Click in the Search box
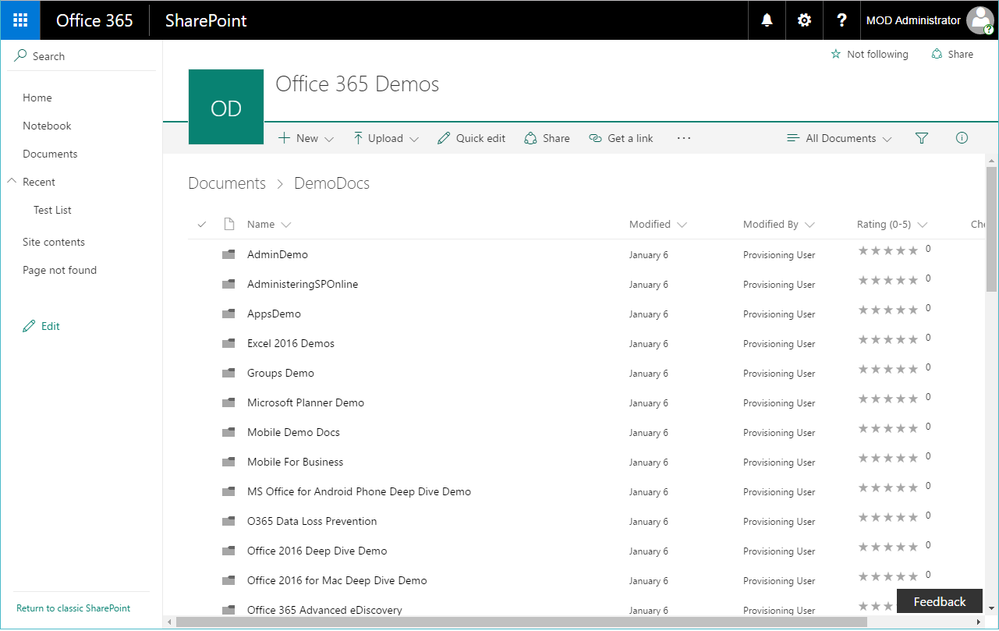 (x=83, y=55)
